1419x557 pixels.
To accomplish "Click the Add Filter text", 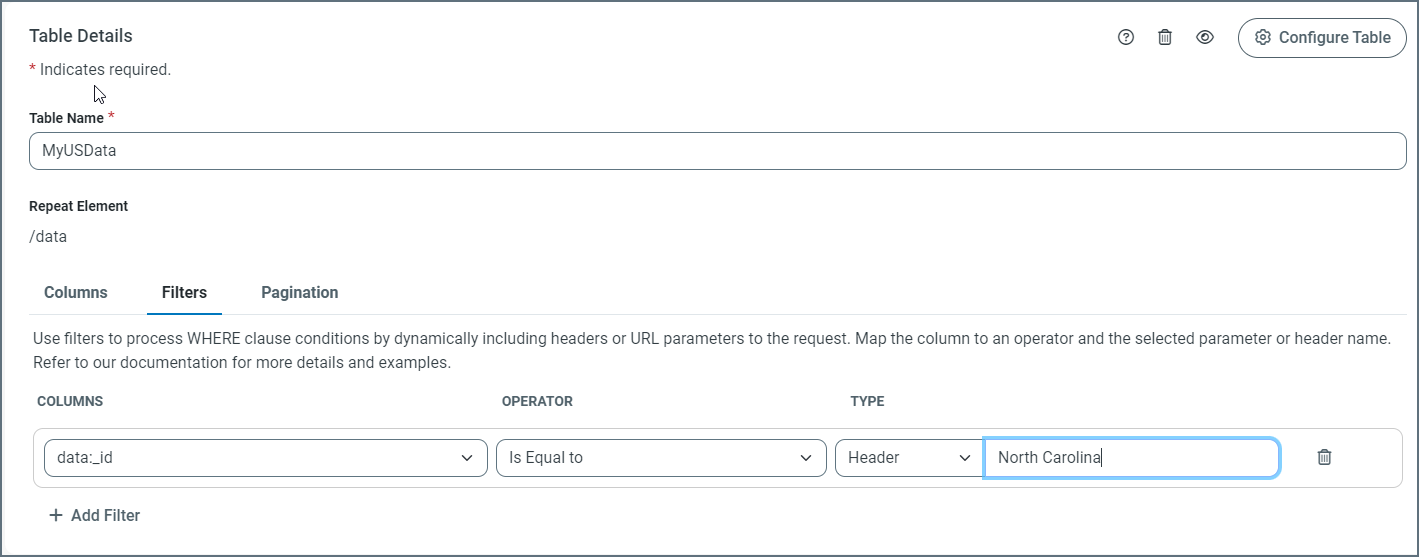I will [105, 516].
